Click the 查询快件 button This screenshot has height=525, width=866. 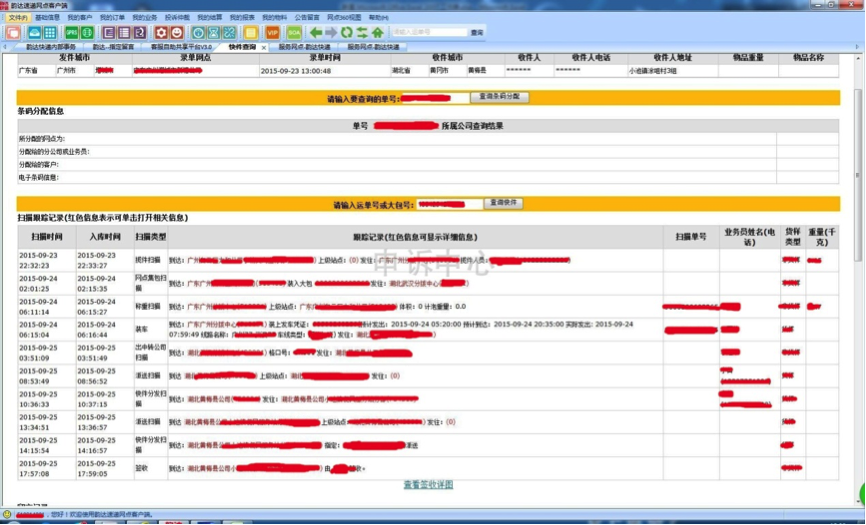[503, 203]
